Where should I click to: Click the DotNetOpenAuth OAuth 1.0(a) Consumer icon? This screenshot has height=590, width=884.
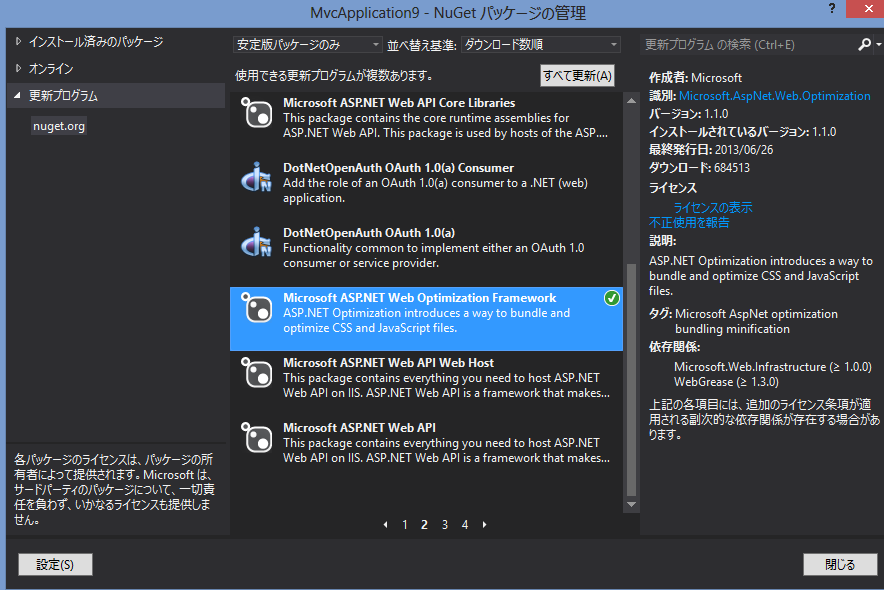point(257,178)
